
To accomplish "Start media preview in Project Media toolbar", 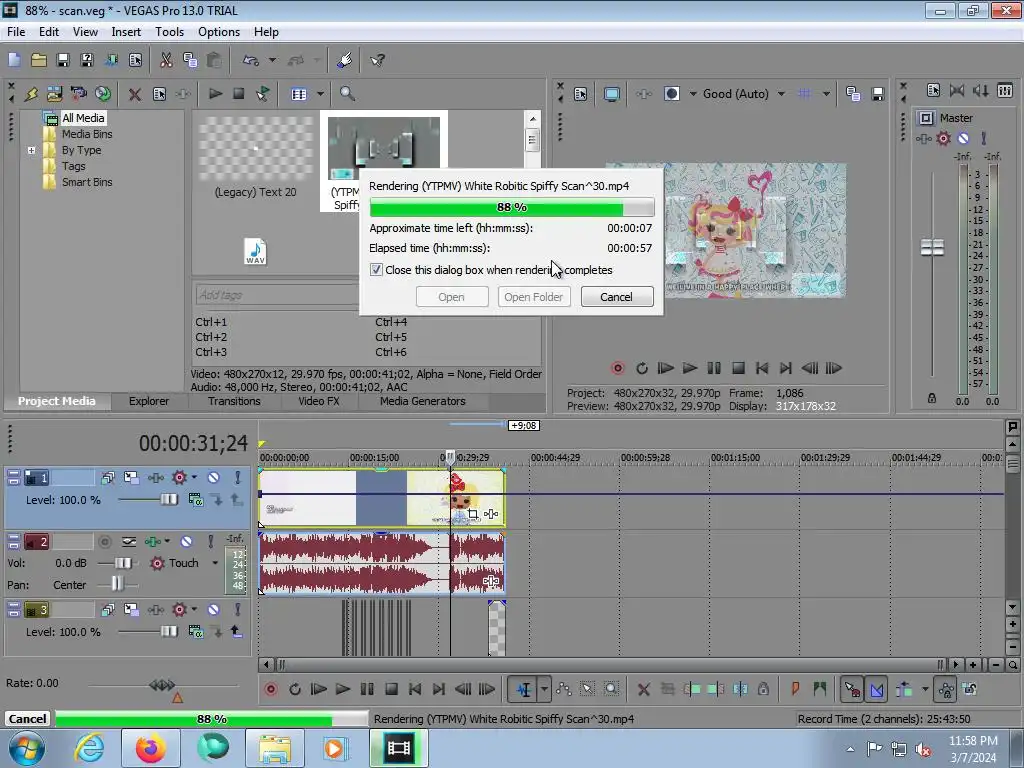I will tap(215, 94).
